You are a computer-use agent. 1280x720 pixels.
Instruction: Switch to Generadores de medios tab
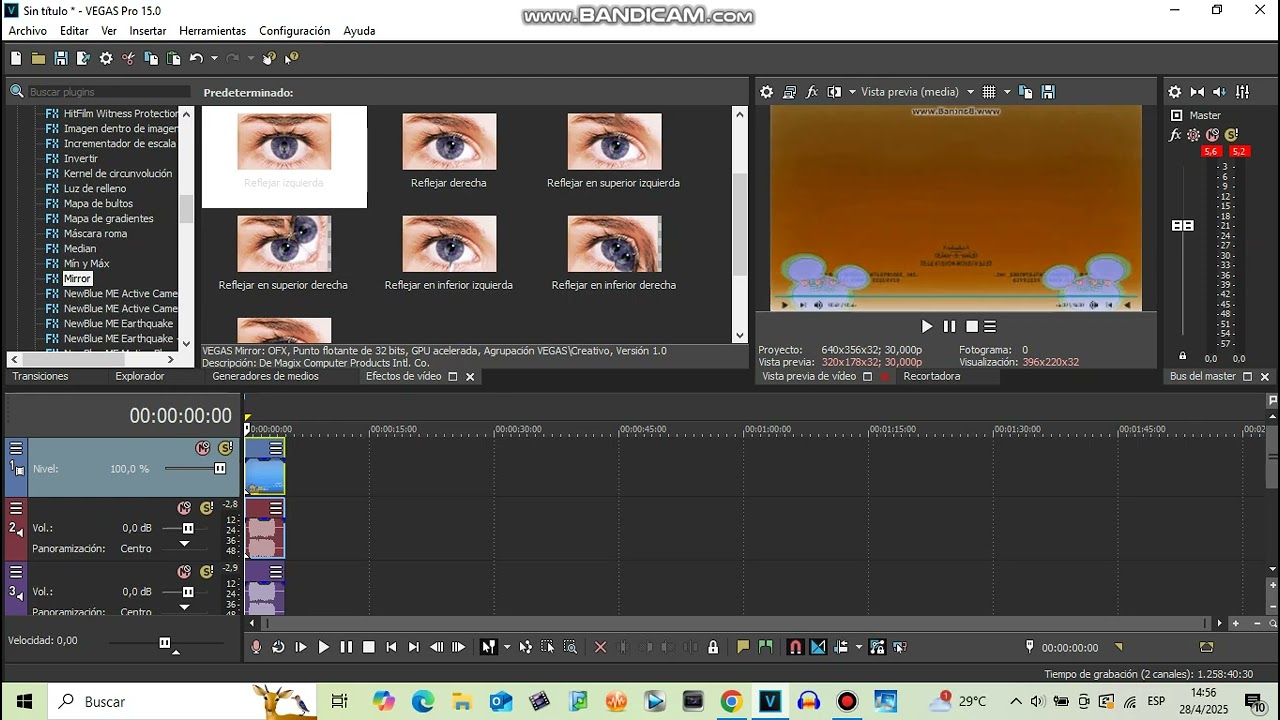click(265, 376)
